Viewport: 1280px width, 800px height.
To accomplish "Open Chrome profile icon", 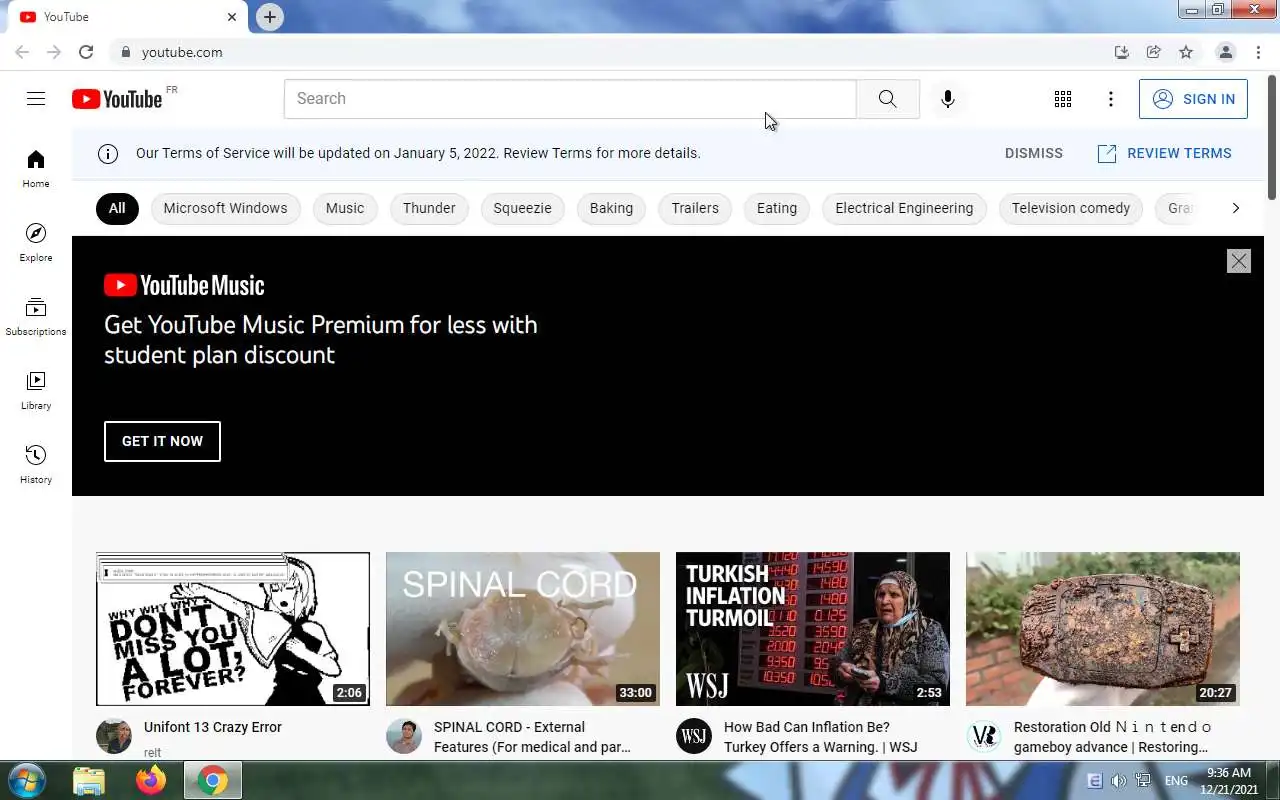I will pyautogui.click(x=1225, y=52).
